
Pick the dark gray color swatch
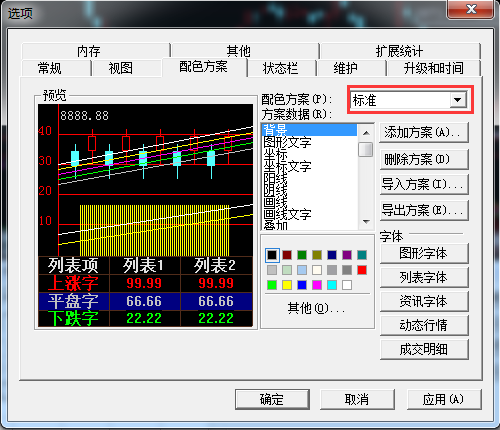click(x=347, y=270)
